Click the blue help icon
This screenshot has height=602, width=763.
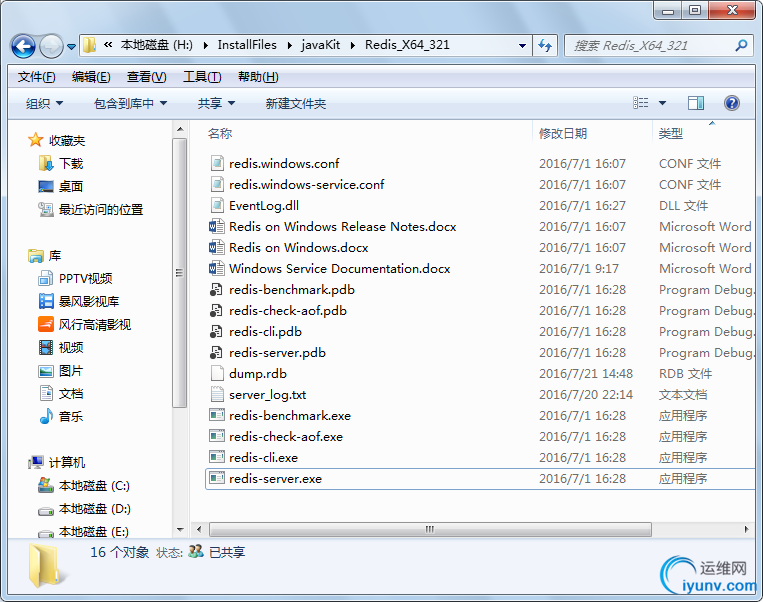(x=732, y=103)
